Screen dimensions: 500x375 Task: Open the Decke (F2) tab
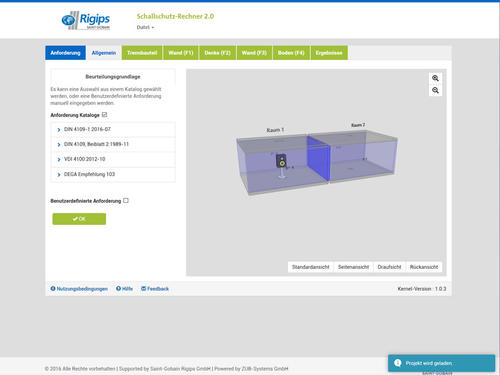click(x=218, y=53)
